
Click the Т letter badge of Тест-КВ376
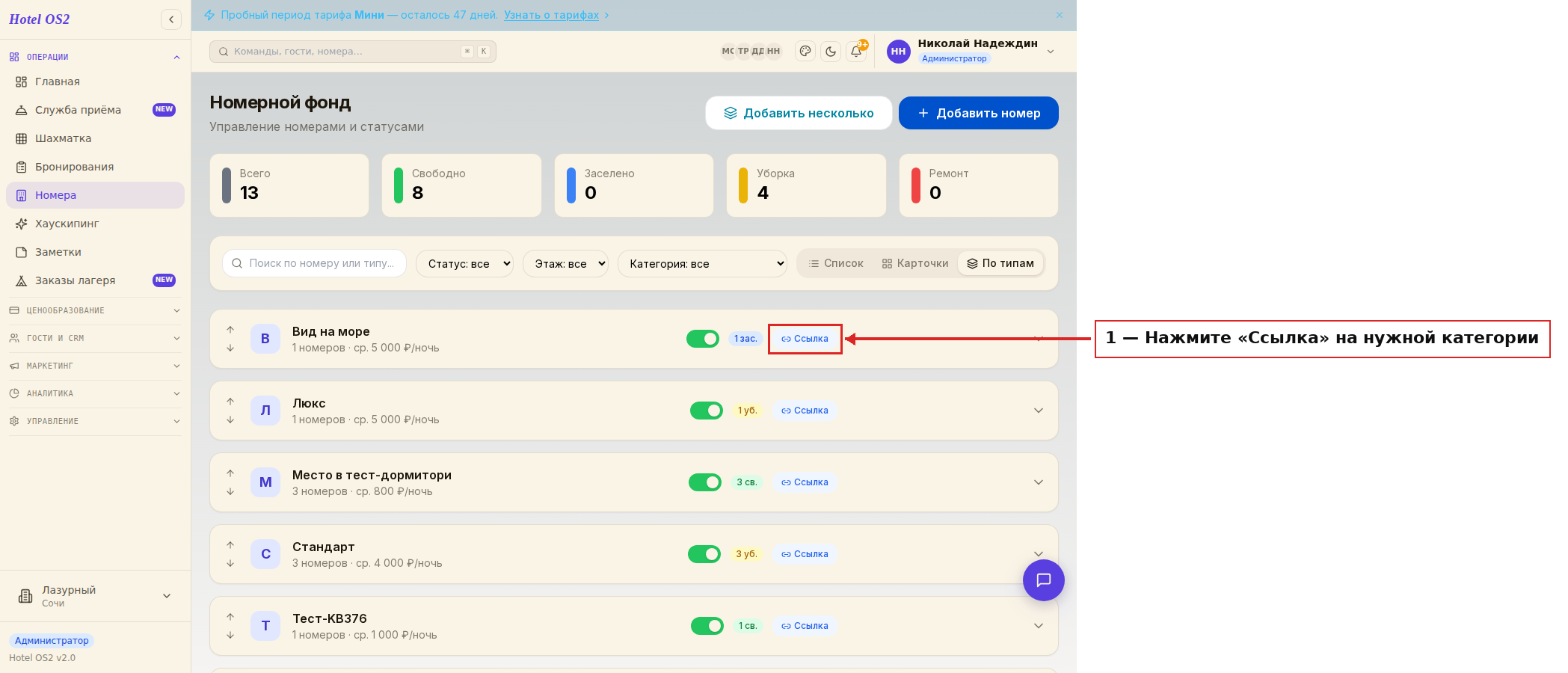coord(265,626)
